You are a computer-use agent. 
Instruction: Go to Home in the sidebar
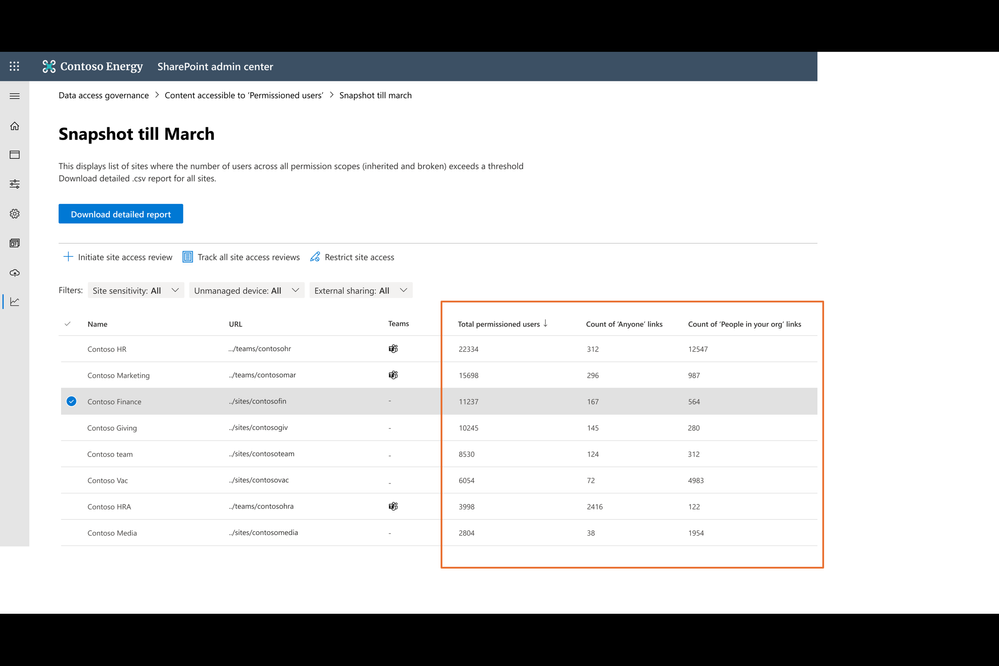(15, 126)
